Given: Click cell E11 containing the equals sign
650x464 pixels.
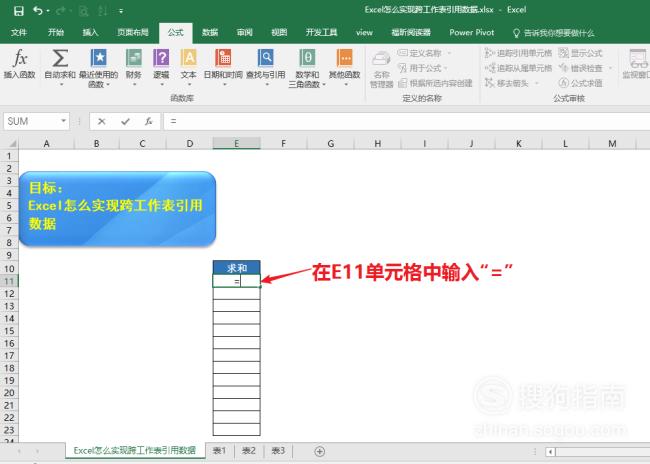Looking at the screenshot, I should 236,281.
